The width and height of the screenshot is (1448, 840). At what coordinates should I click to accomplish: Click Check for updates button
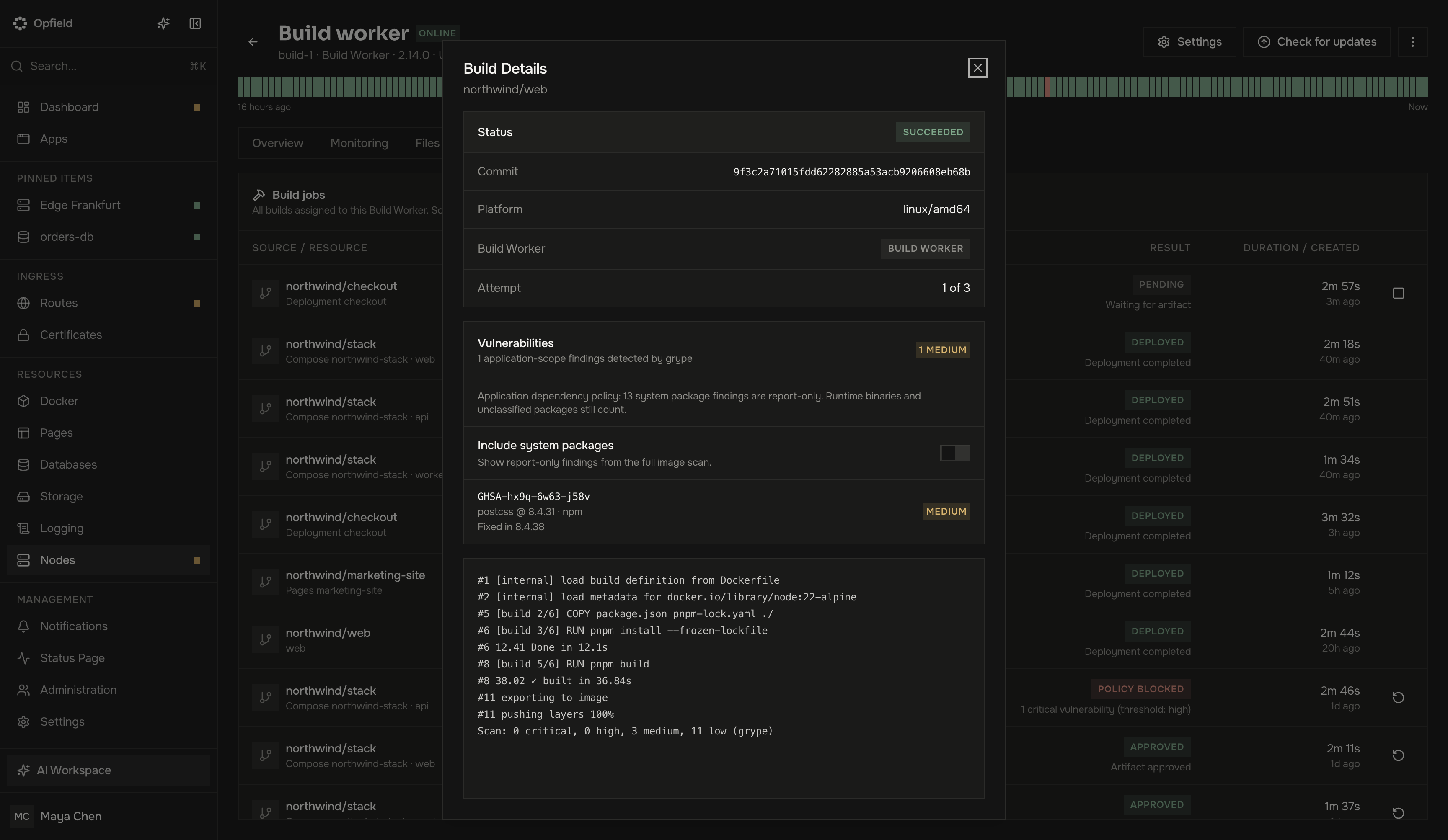(1316, 42)
